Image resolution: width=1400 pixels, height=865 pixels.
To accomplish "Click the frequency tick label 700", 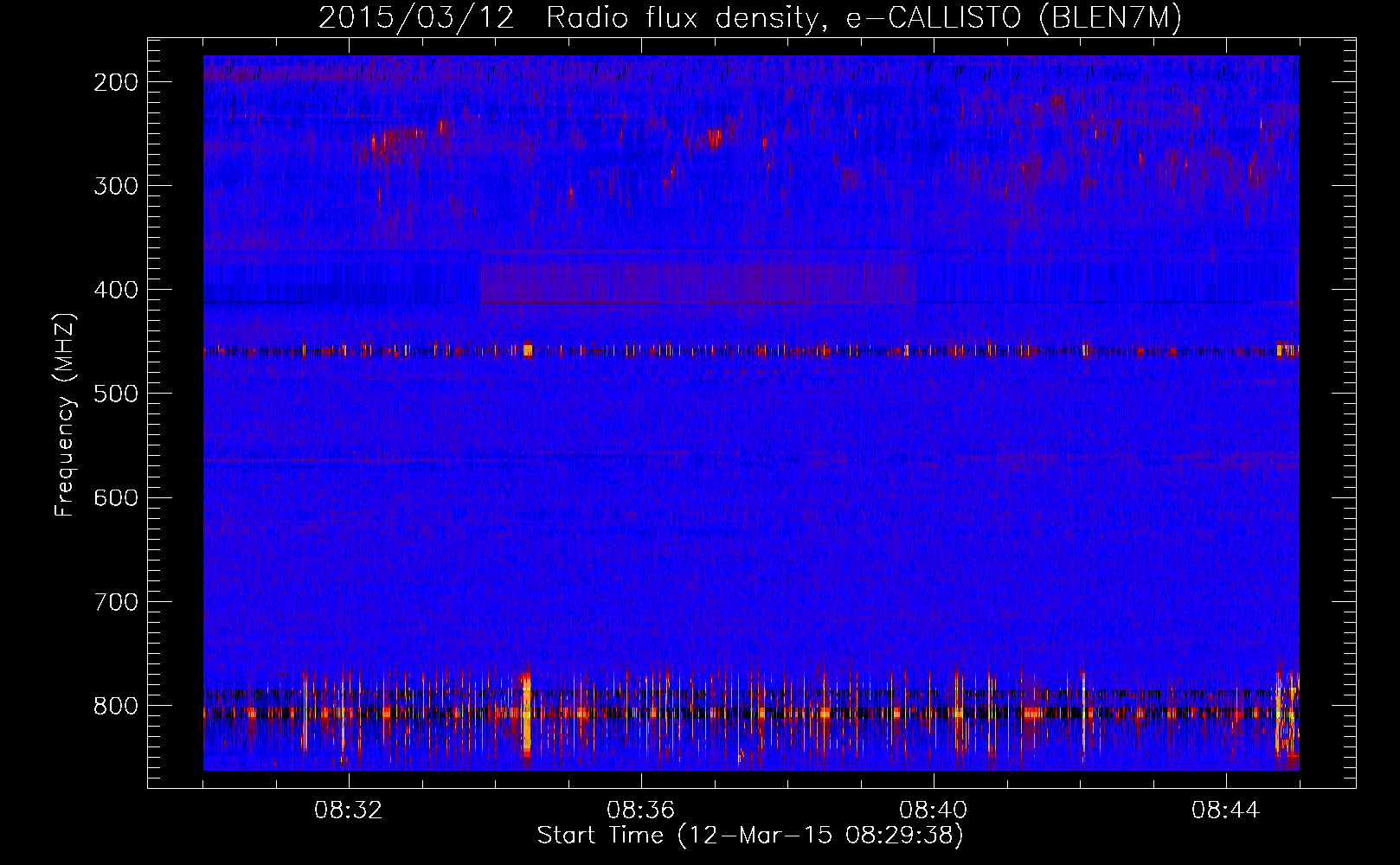I will (116, 601).
